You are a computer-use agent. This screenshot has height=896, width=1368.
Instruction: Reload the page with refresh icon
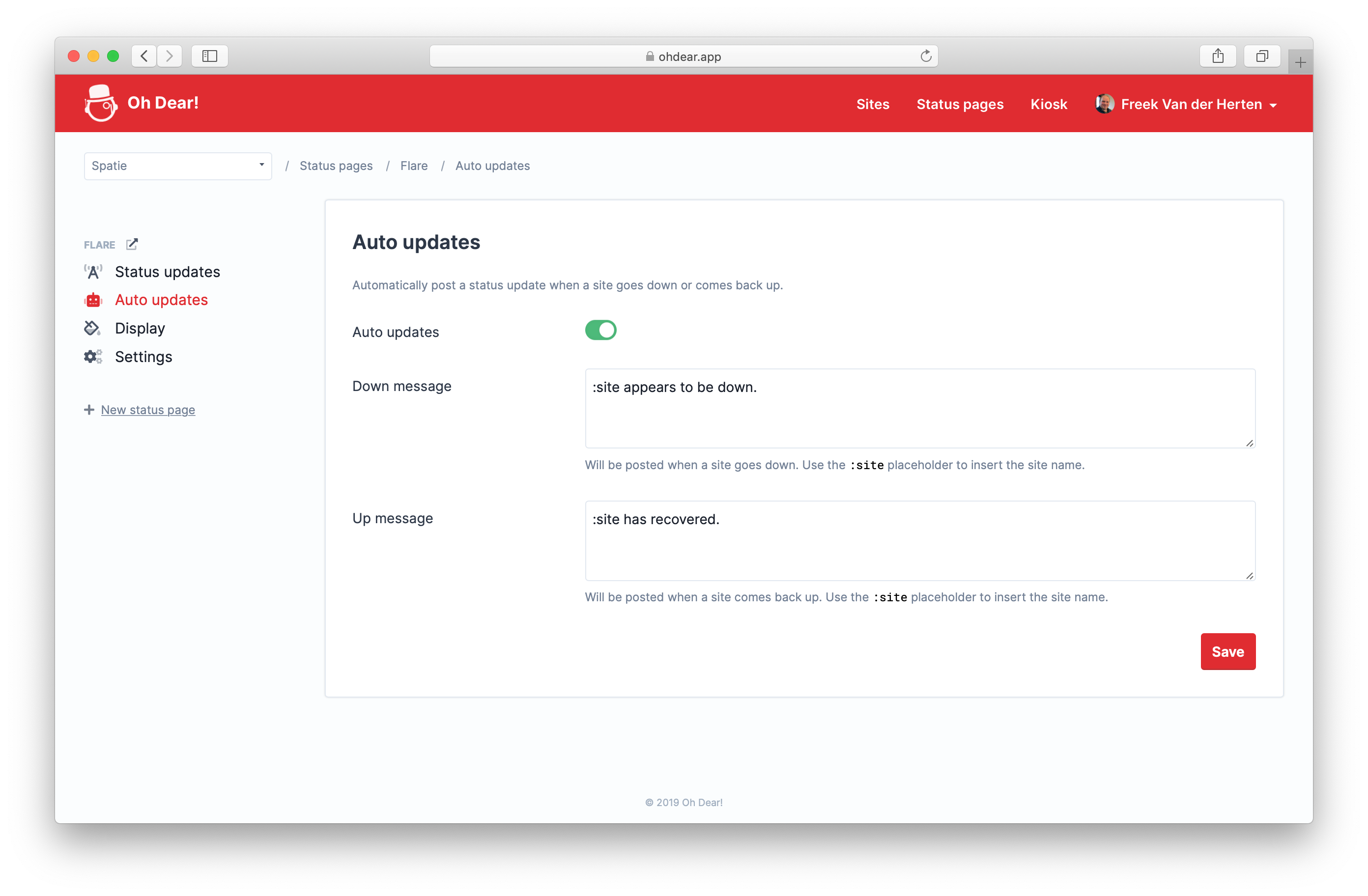[925, 56]
